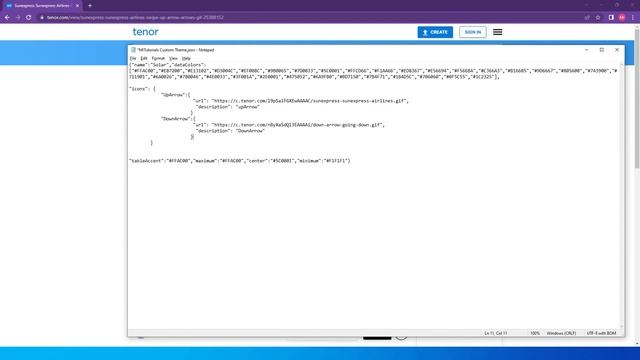Image resolution: width=640 pixels, height=360 pixels.
Task: Click the SIGN IN button on tenor
Action: pos(473,32)
